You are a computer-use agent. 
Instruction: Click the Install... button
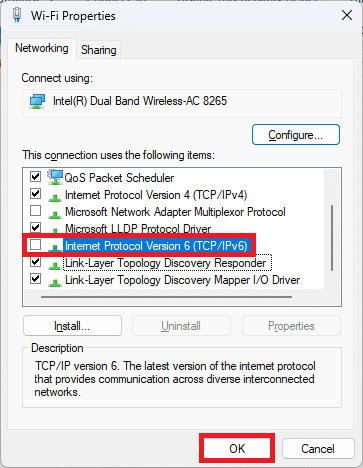(x=72, y=326)
